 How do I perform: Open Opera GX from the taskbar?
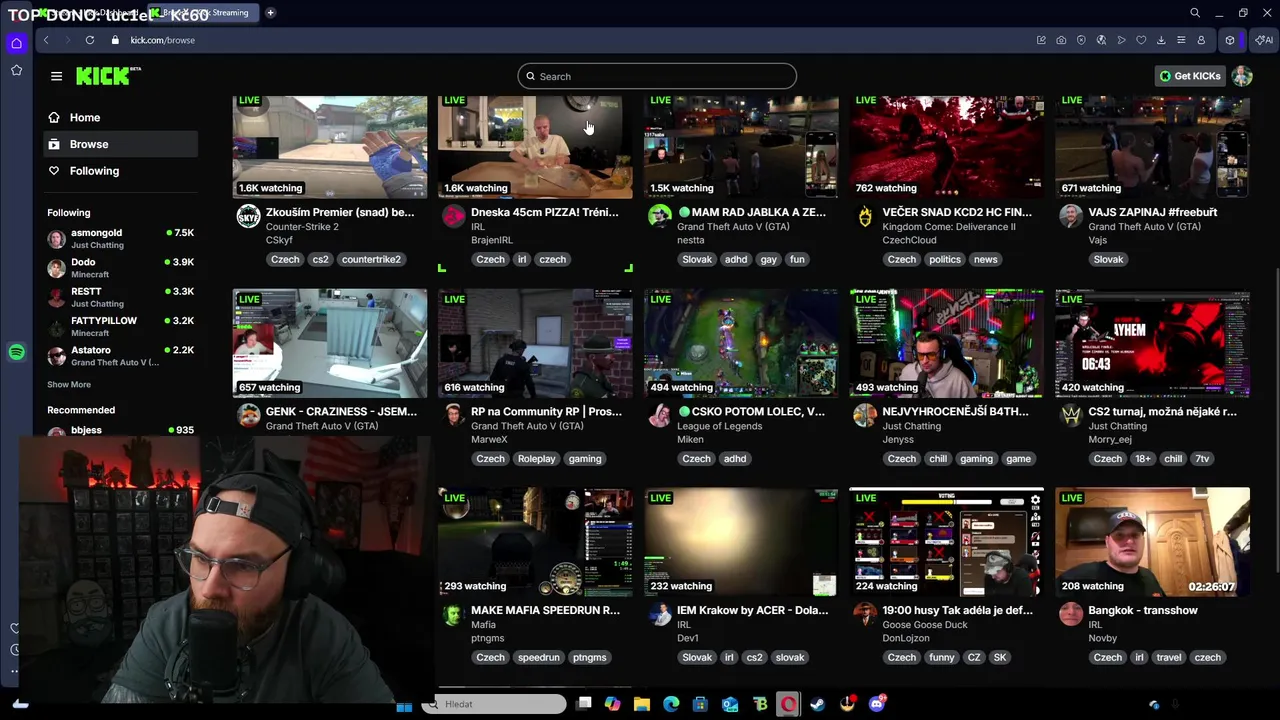click(x=789, y=704)
